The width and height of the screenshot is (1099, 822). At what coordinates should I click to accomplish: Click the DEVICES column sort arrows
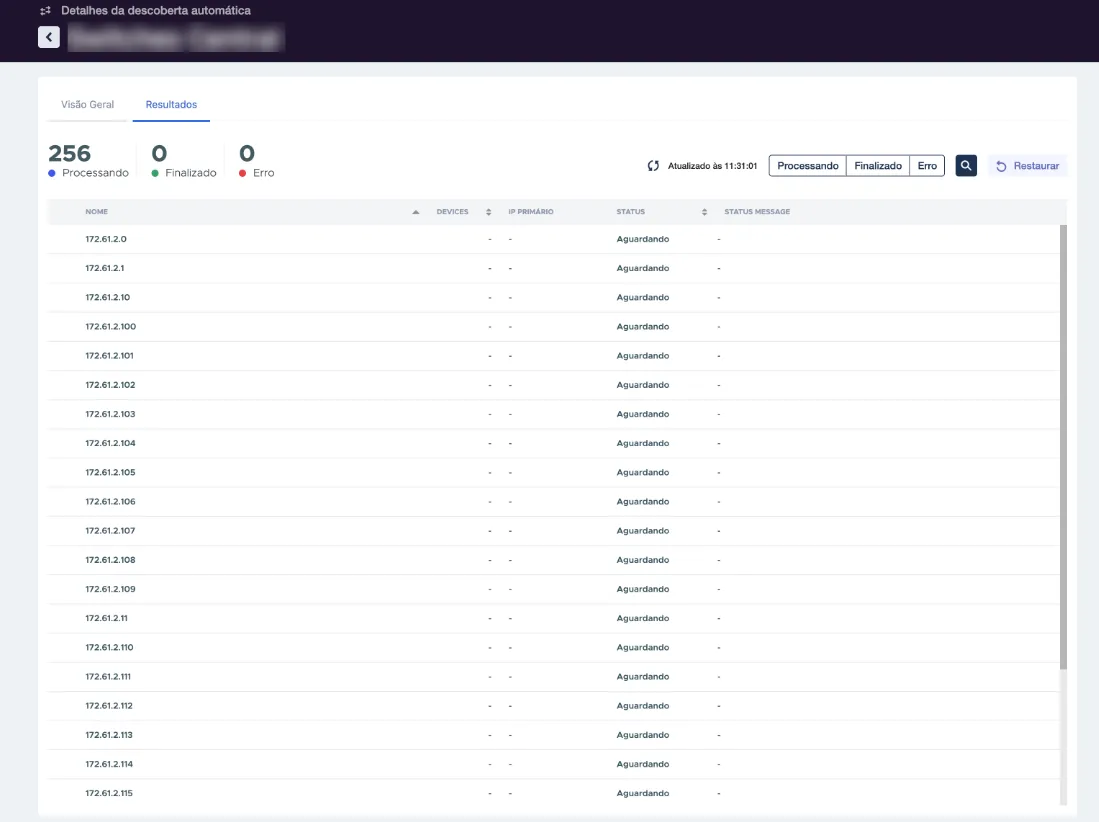(x=489, y=212)
